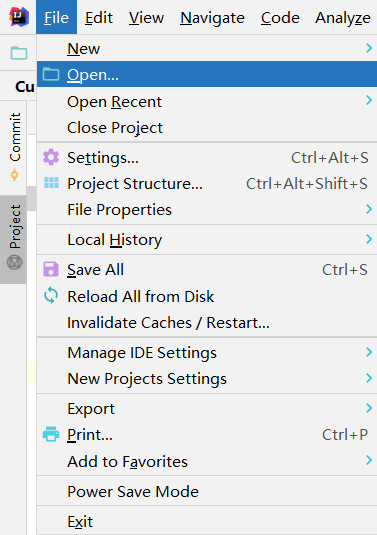Expand the Open Recent submenu
This screenshot has height=535, width=377.
coord(207,101)
